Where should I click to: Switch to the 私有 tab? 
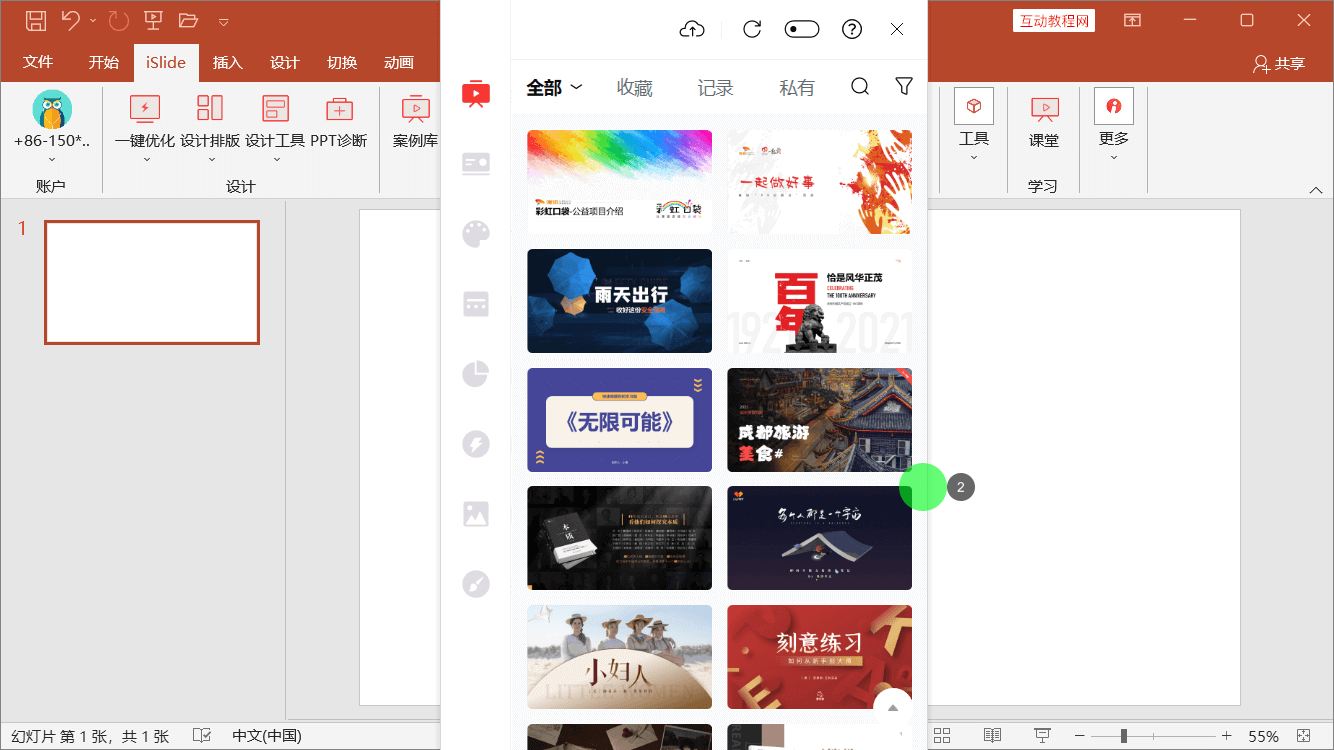point(796,88)
